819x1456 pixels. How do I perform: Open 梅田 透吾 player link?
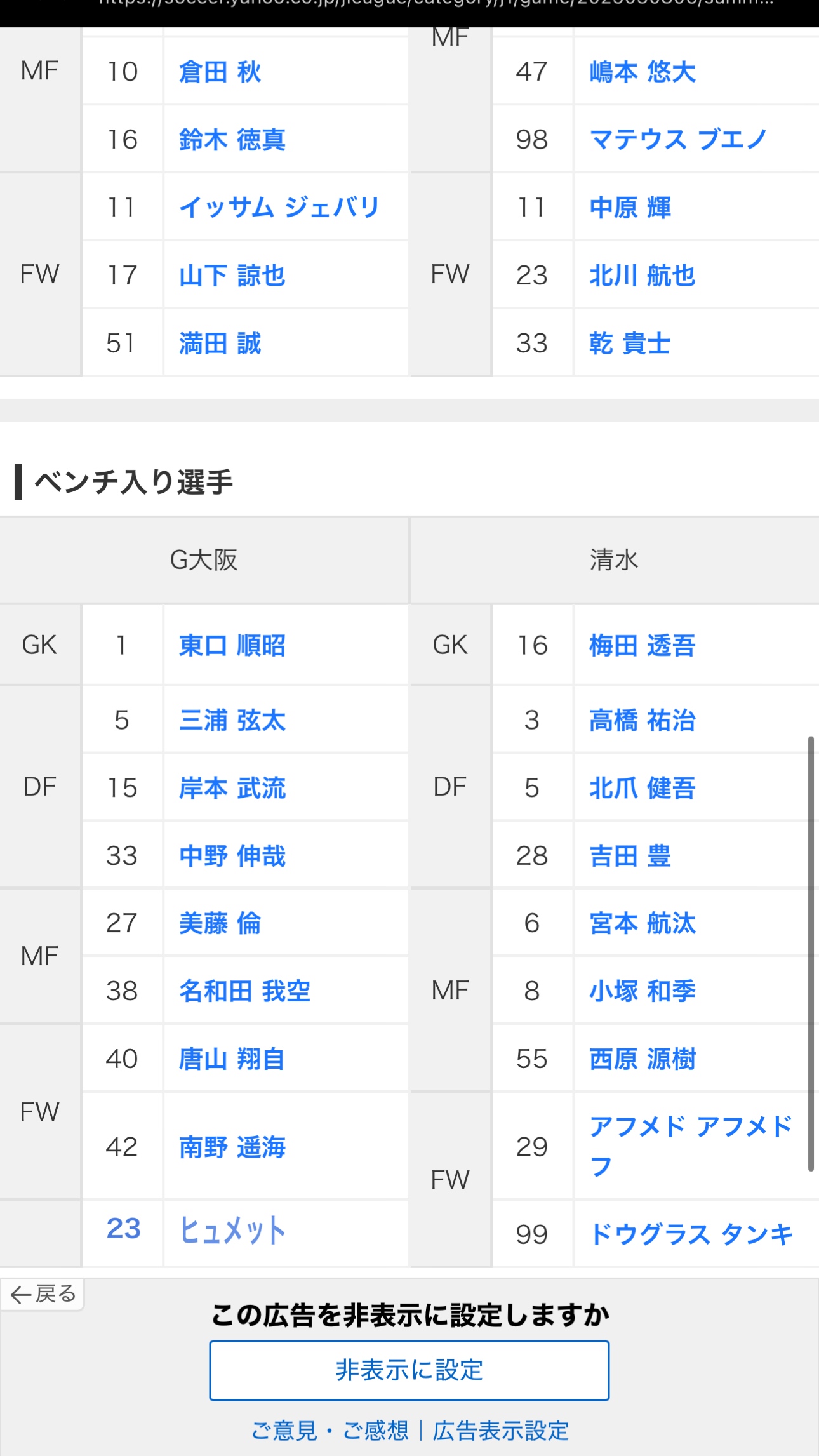click(x=642, y=645)
